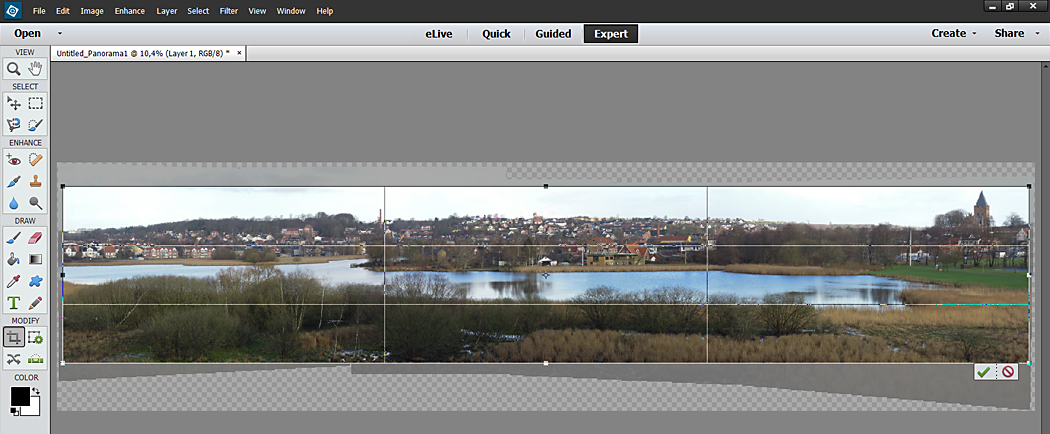
Task: Click the vertical scrollbar on the right
Action: tap(1046, 248)
